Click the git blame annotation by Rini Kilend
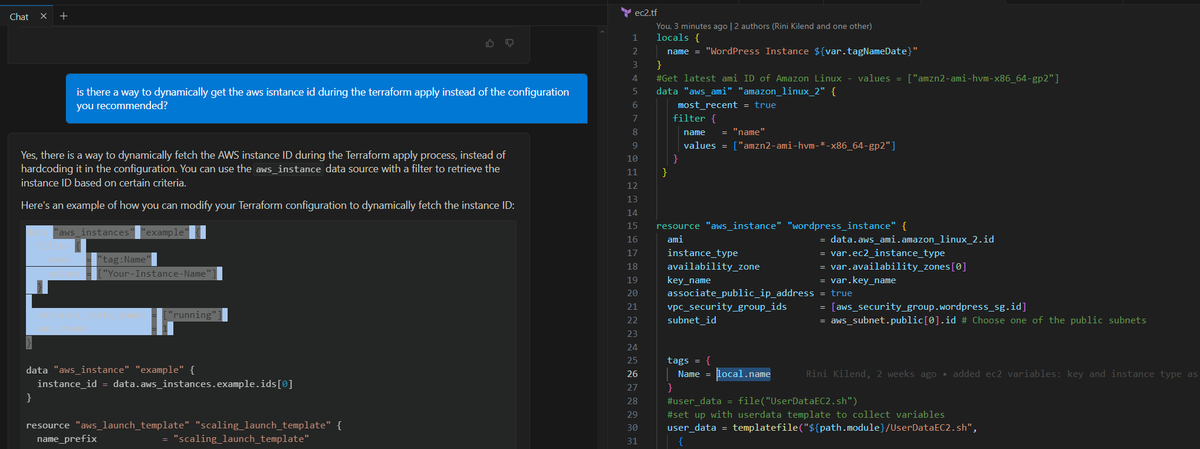The height and width of the screenshot is (449, 1200). (1002, 374)
